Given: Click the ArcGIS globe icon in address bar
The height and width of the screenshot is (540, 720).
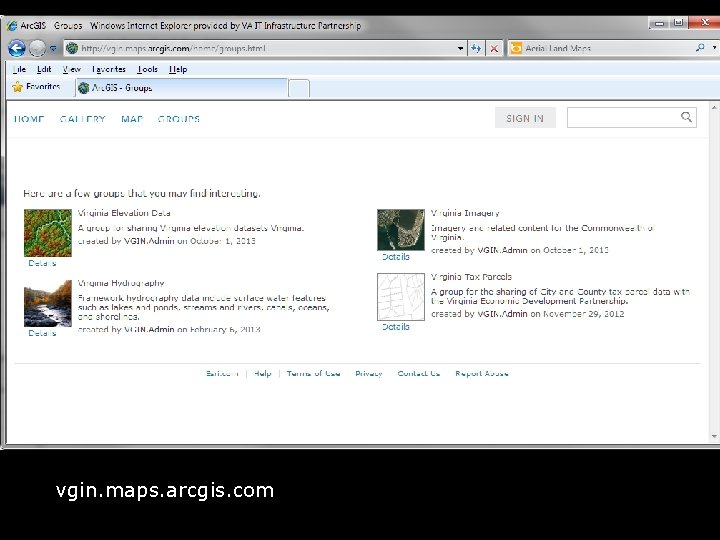Looking at the screenshot, I should pyautogui.click(x=72, y=48).
